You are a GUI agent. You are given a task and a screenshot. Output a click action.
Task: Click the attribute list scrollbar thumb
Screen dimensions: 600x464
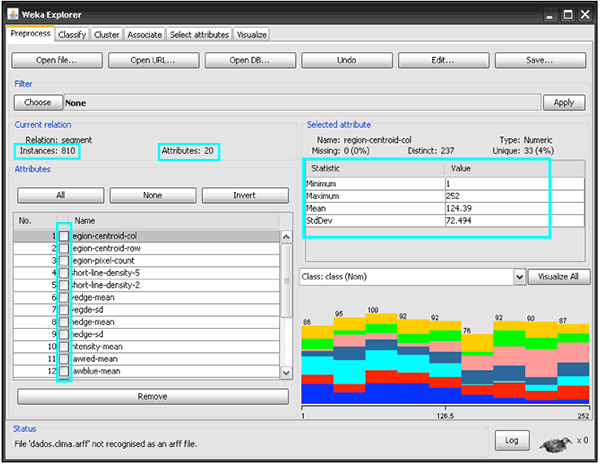(x=286, y=281)
